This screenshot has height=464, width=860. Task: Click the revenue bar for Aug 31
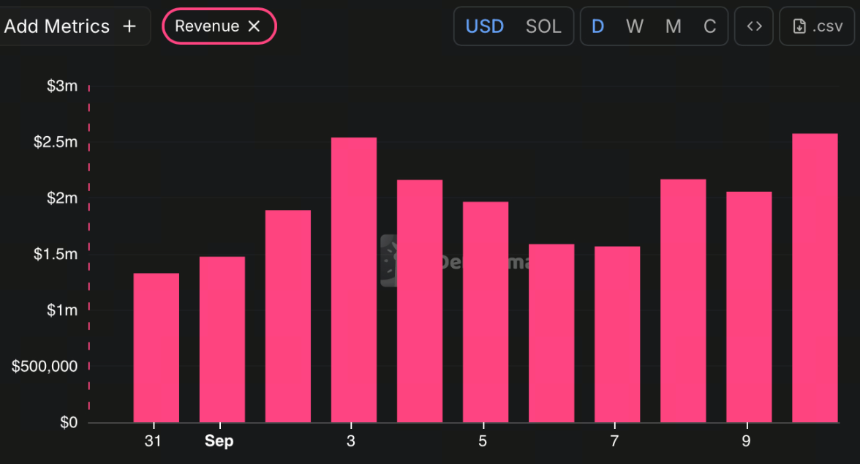point(156,348)
